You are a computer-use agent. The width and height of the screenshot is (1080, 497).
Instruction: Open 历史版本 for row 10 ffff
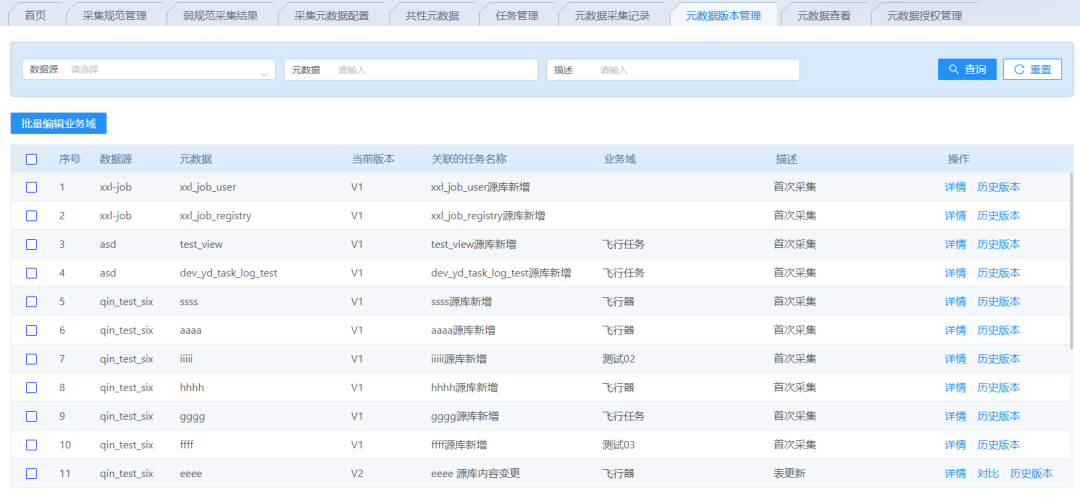(x=998, y=445)
